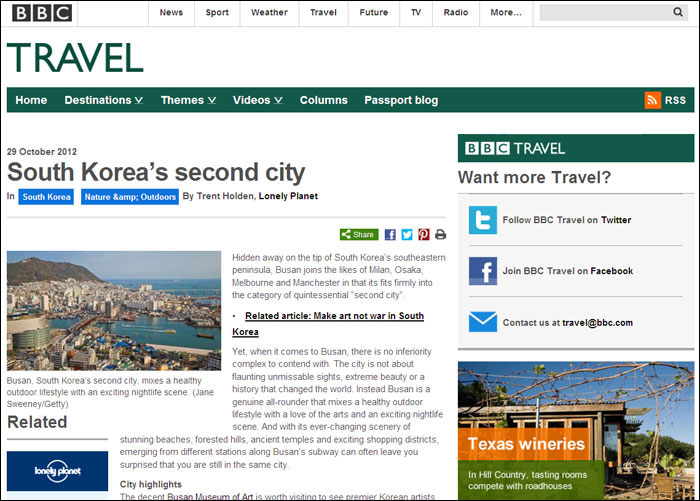
Task: Click the travel@bbc.com contact link
Action: click(597, 322)
